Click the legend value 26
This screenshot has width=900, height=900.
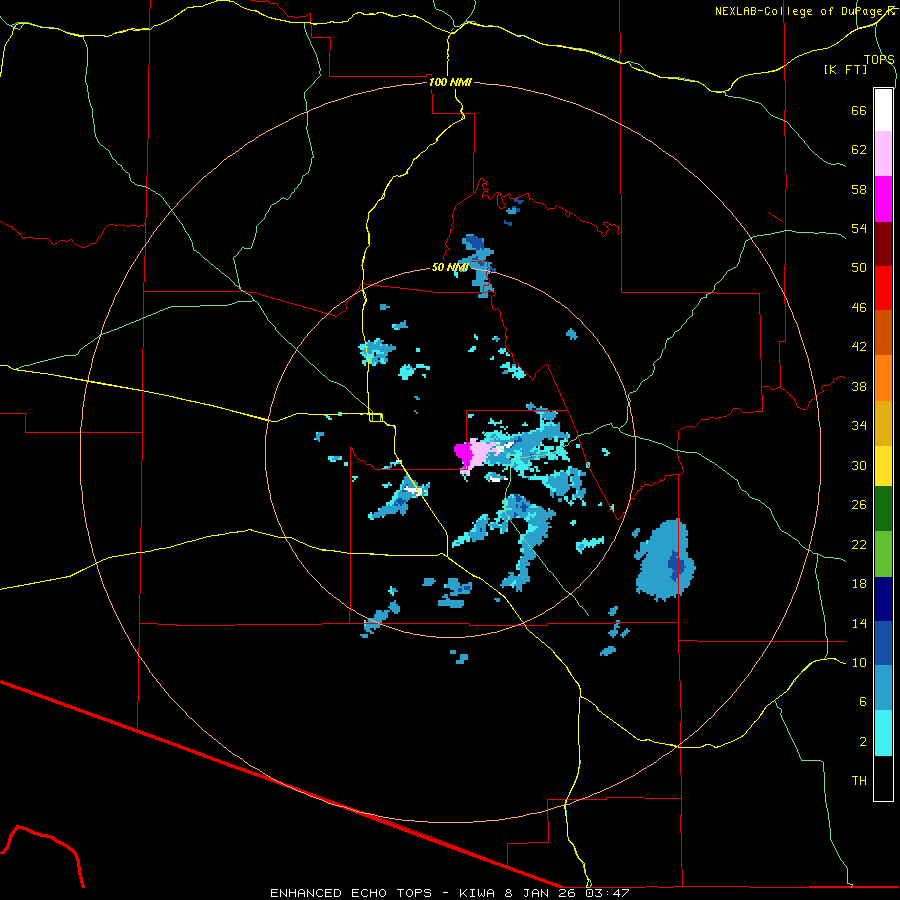(x=859, y=505)
